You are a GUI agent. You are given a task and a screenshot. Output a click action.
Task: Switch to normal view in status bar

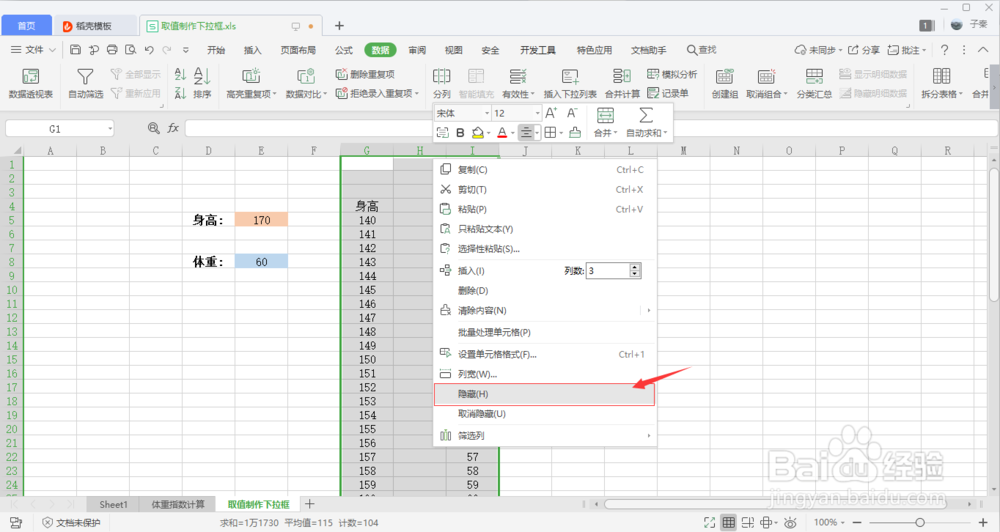[728, 522]
